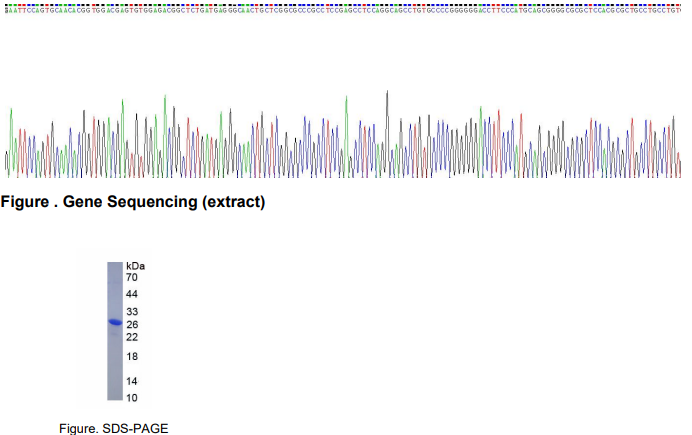Image resolution: width=692 pixels, height=435 pixels.
Task: Click the nucleotide sequence text line
Action: 342,10
